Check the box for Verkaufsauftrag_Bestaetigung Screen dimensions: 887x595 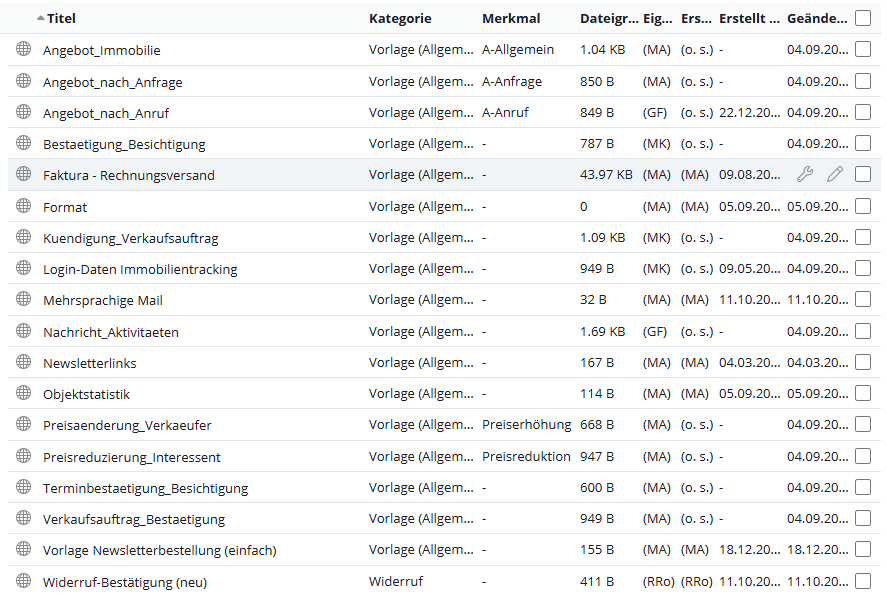(863, 518)
